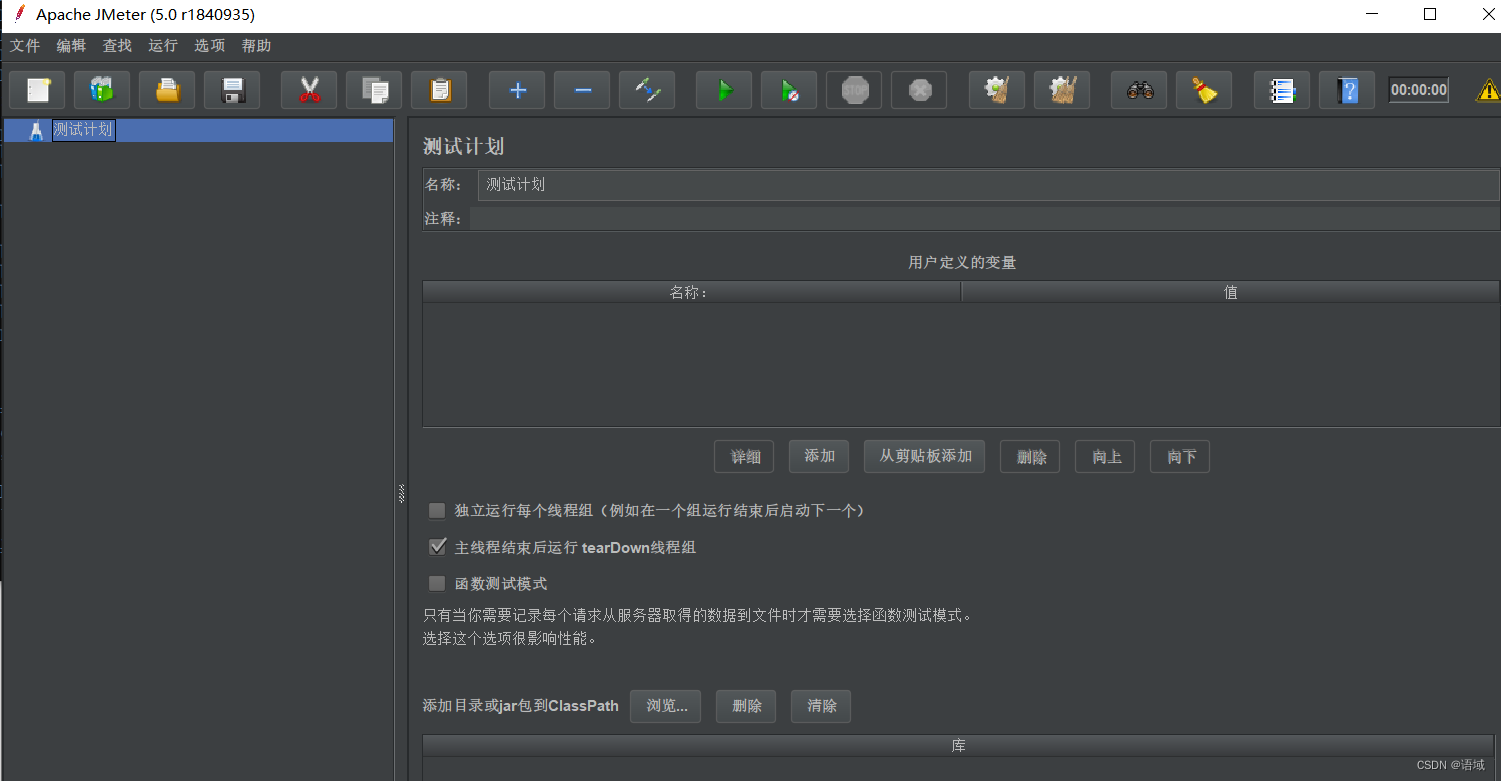Click Start no pauses icon
1501x781 pixels.
point(789,90)
